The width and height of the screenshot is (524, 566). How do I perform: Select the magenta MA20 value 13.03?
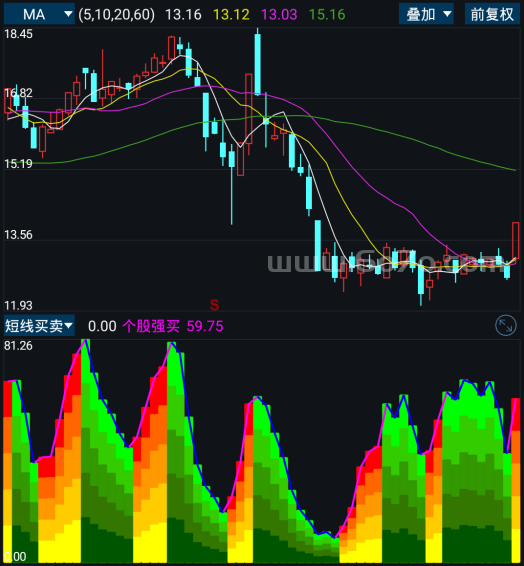click(279, 14)
